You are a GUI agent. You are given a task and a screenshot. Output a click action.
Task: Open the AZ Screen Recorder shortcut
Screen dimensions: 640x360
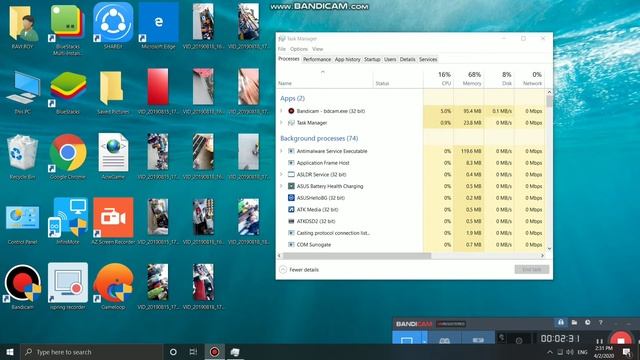pos(113,221)
